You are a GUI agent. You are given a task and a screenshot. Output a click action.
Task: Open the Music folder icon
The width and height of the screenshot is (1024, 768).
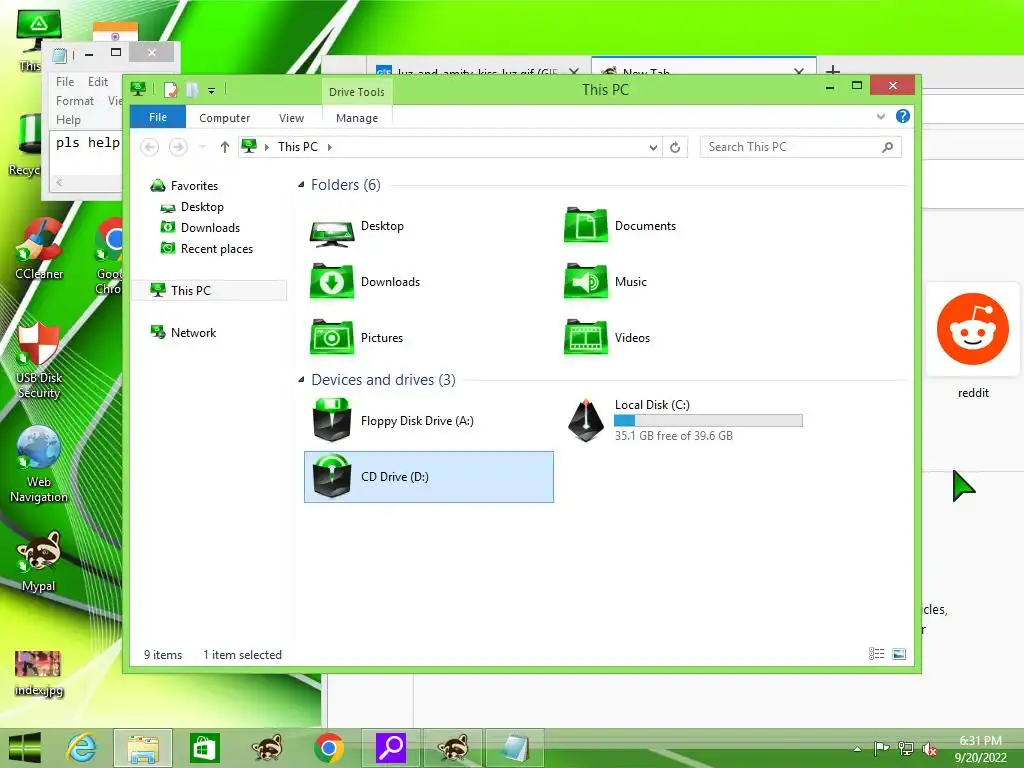pyautogui.click(x=586, y=281)
